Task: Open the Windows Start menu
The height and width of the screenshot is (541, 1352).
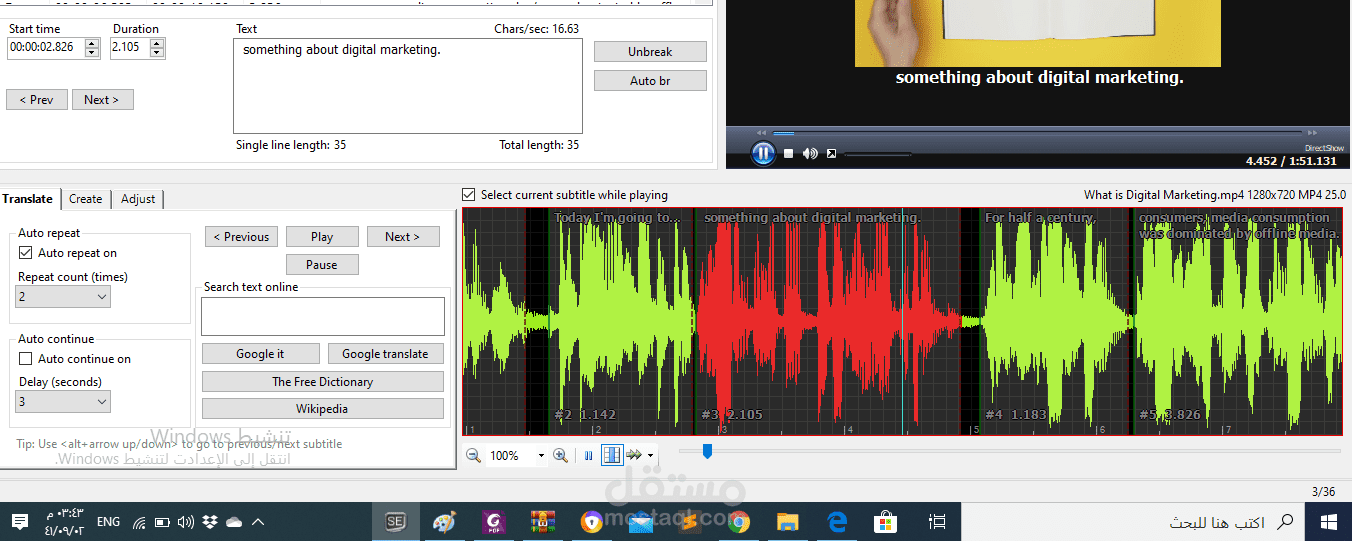Action: [x=1328, y=521]
